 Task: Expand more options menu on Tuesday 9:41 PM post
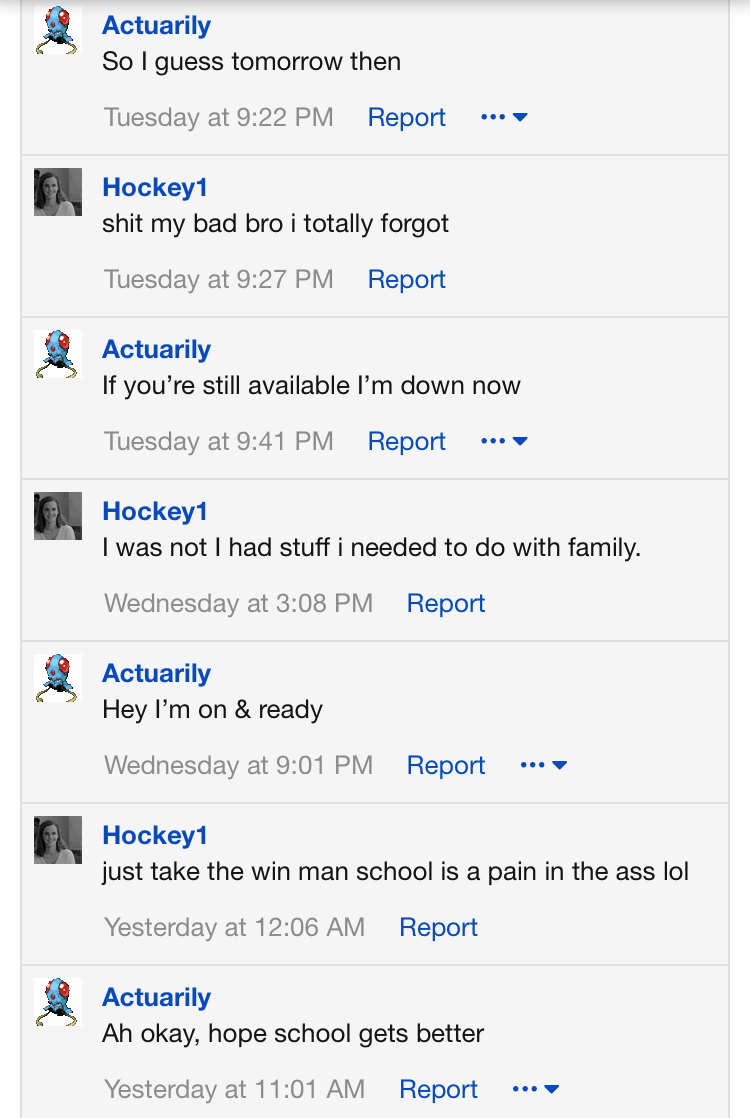point(504,441)
